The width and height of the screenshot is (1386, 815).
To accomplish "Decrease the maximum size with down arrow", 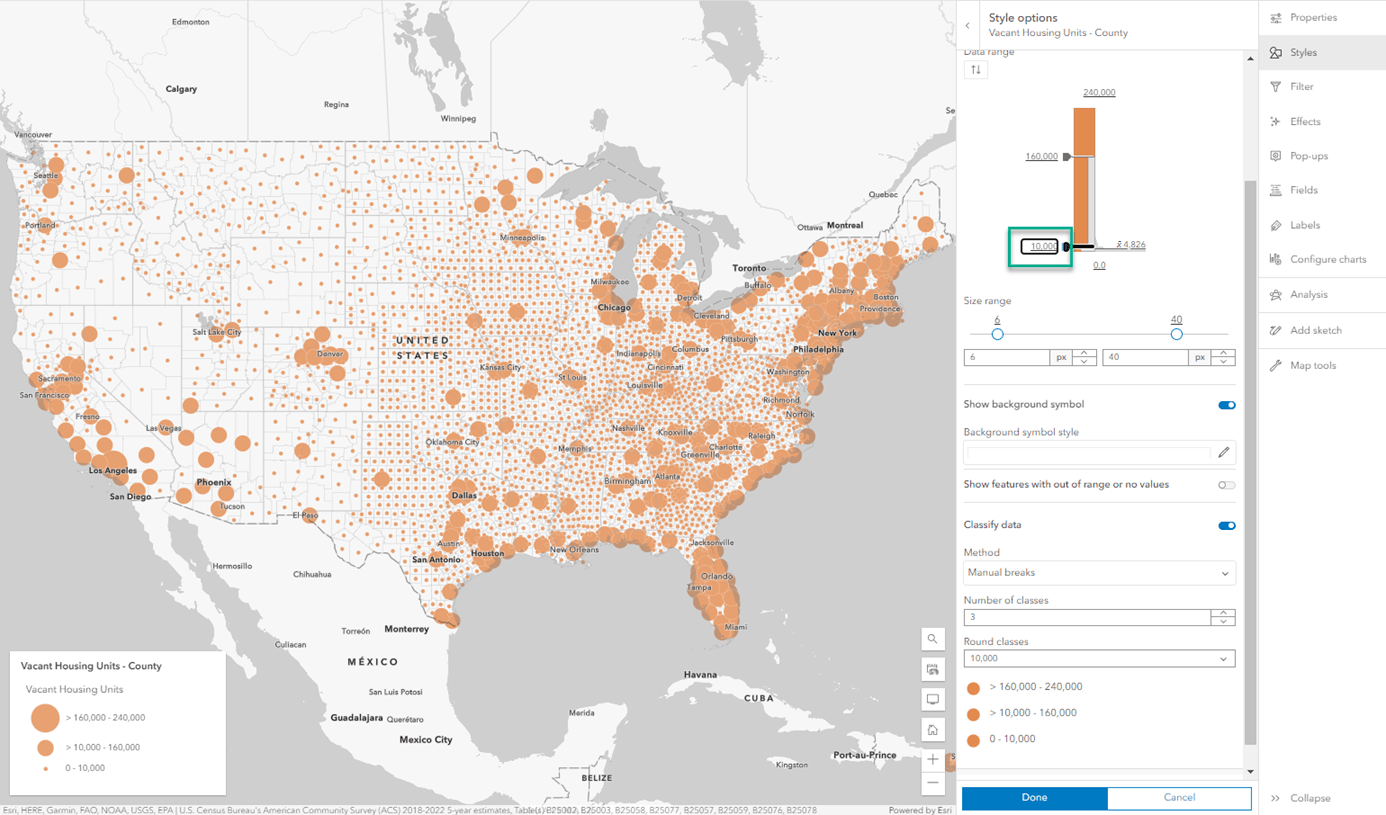I will click(x=1224, y=362).
